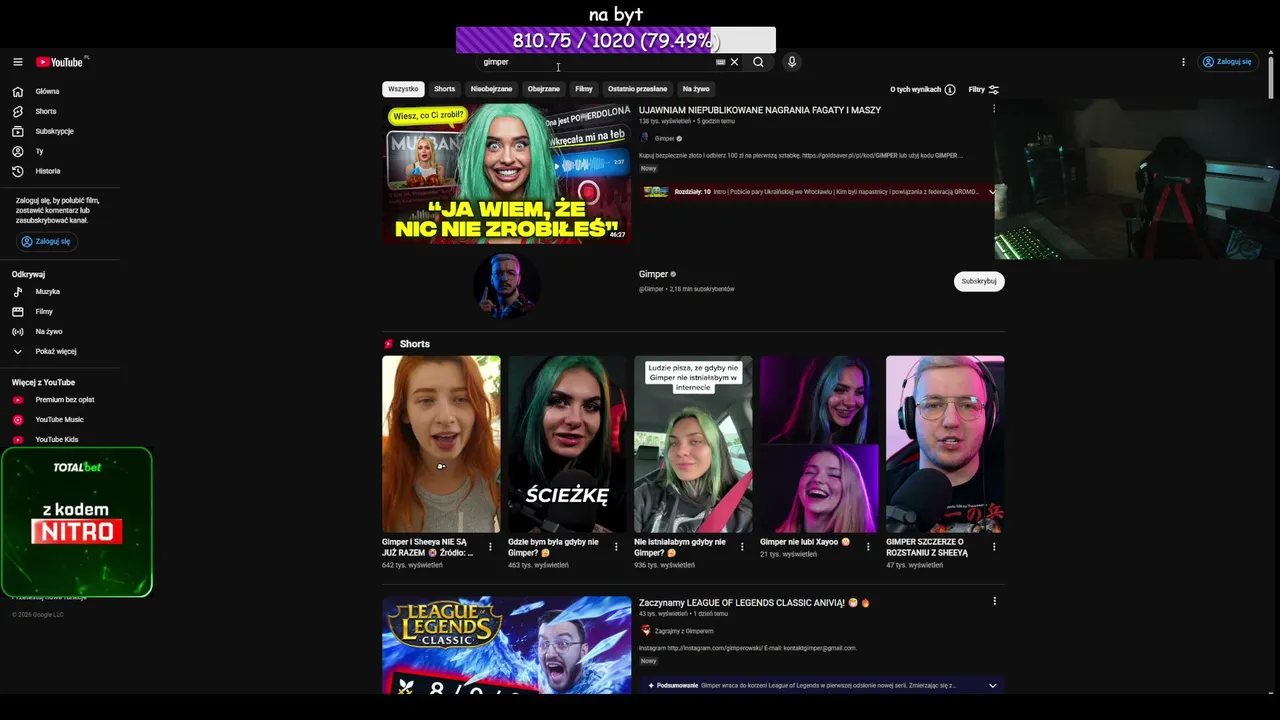
Task: Click the sidebar Zaloguj się button
Action: 46,241
